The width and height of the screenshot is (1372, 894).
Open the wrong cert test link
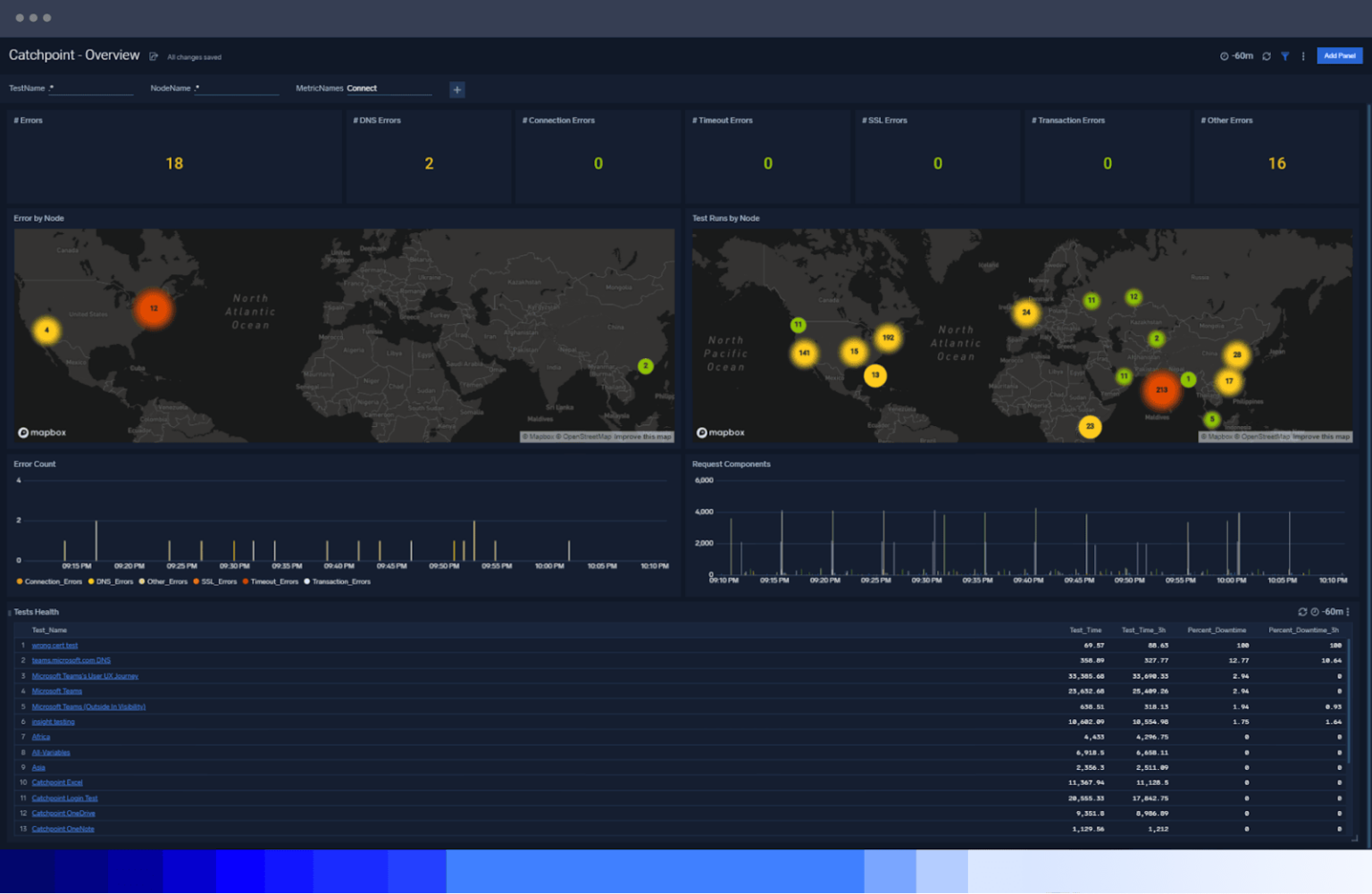[x=54, y=645]
